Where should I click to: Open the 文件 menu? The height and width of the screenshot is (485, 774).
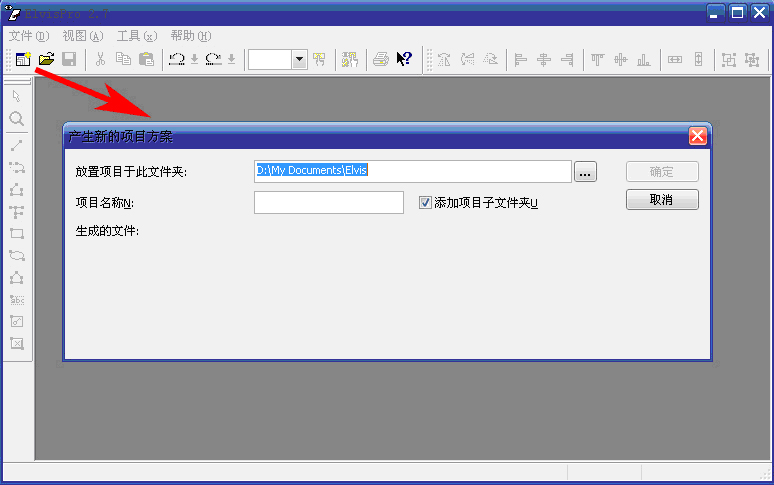(x=28, y=35)
